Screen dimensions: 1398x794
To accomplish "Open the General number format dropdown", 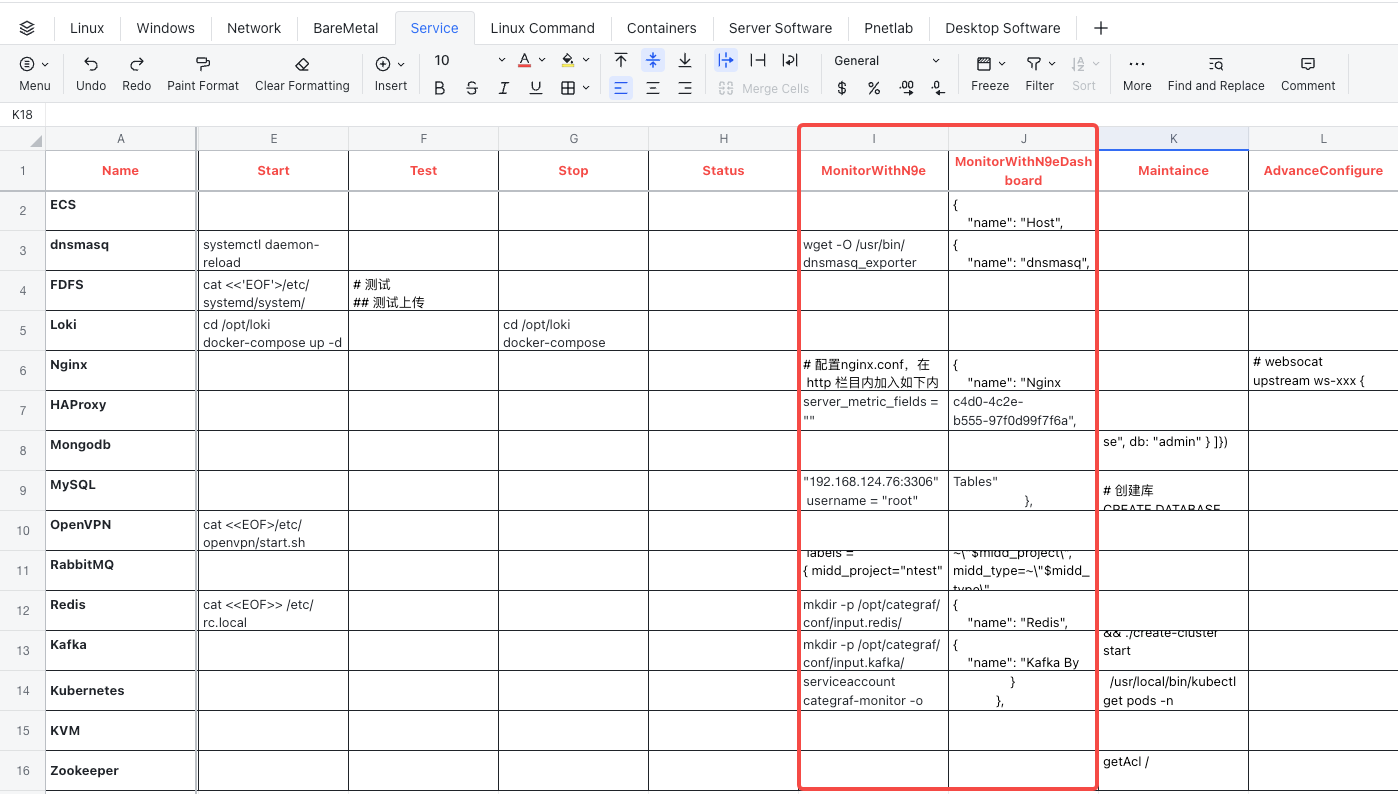I will coord(887,61).
